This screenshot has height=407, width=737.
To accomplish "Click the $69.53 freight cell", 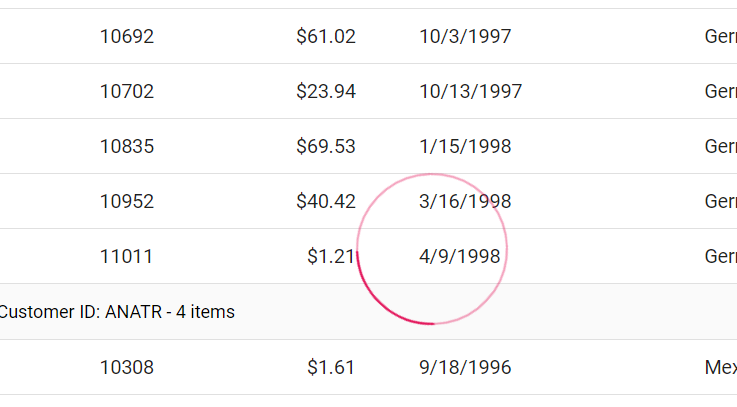I will pyautogui.click(x=326, y=147).
